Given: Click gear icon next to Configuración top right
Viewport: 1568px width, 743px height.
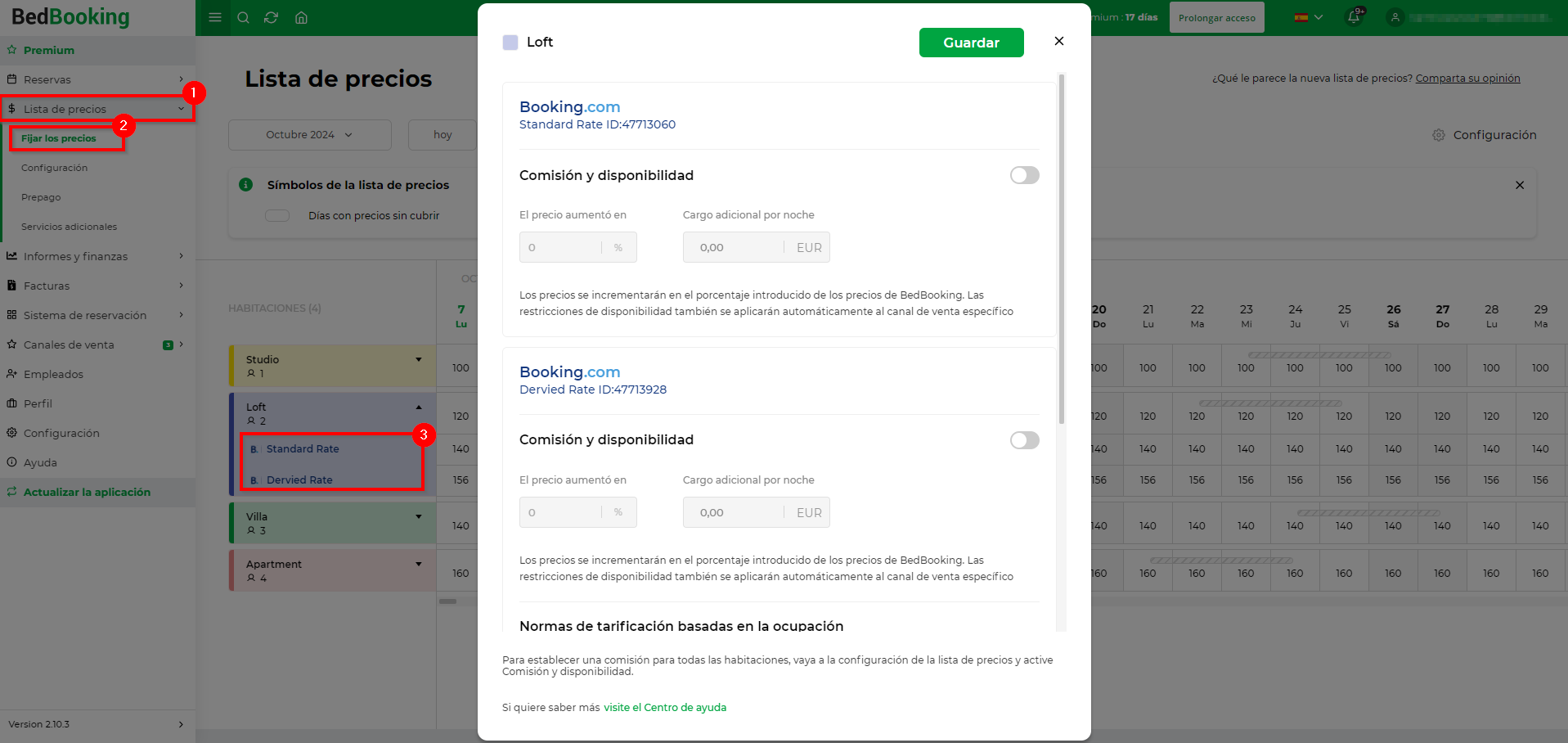Looking at the screenshot, I should pos(1439,135).
